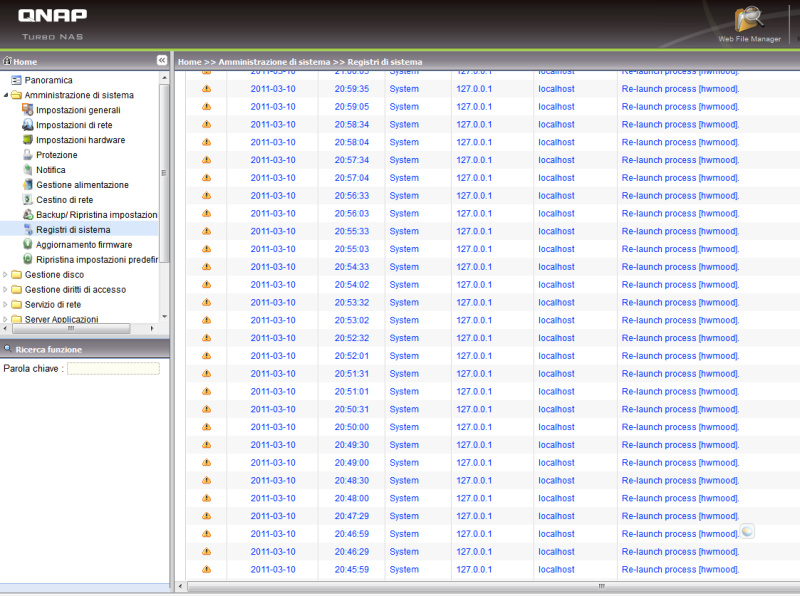Open Gestione alimentazione power settings

click(x=82, y=185)
